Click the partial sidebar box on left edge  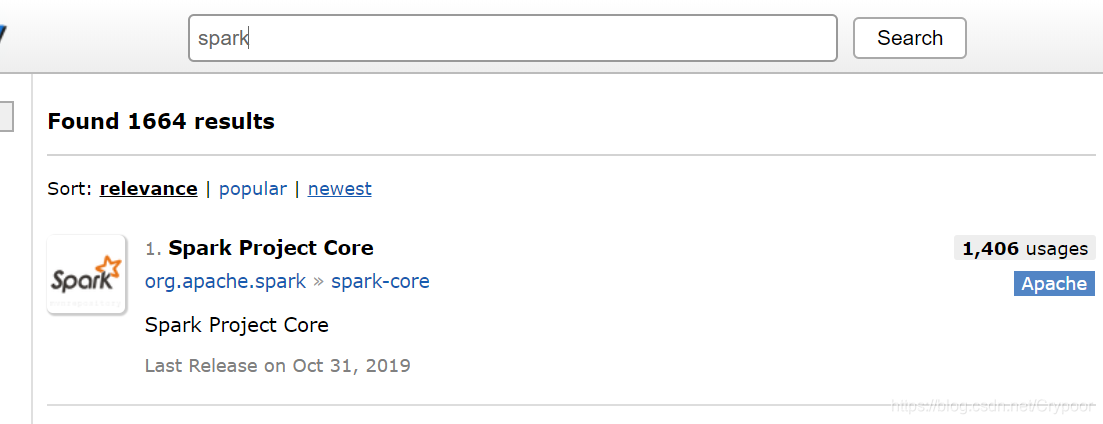pos(6,116)
